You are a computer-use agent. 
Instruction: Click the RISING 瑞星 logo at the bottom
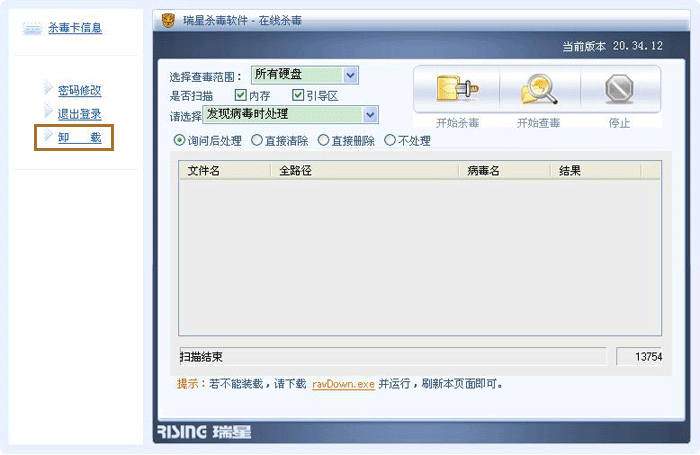(204, 432)
